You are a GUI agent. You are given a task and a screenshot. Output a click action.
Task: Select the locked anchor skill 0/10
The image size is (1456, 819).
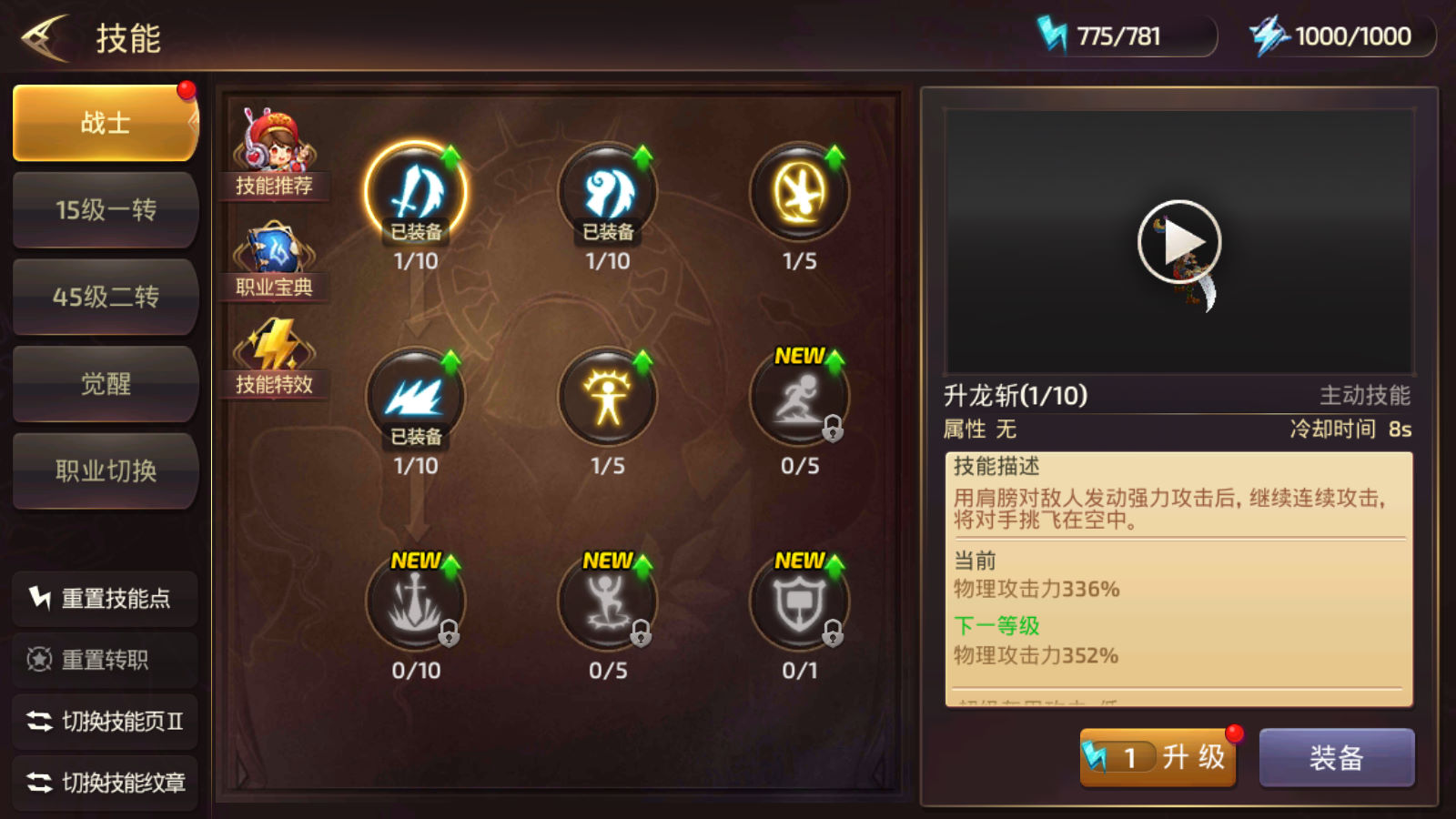pyautogui.click(x=416, y=602)
